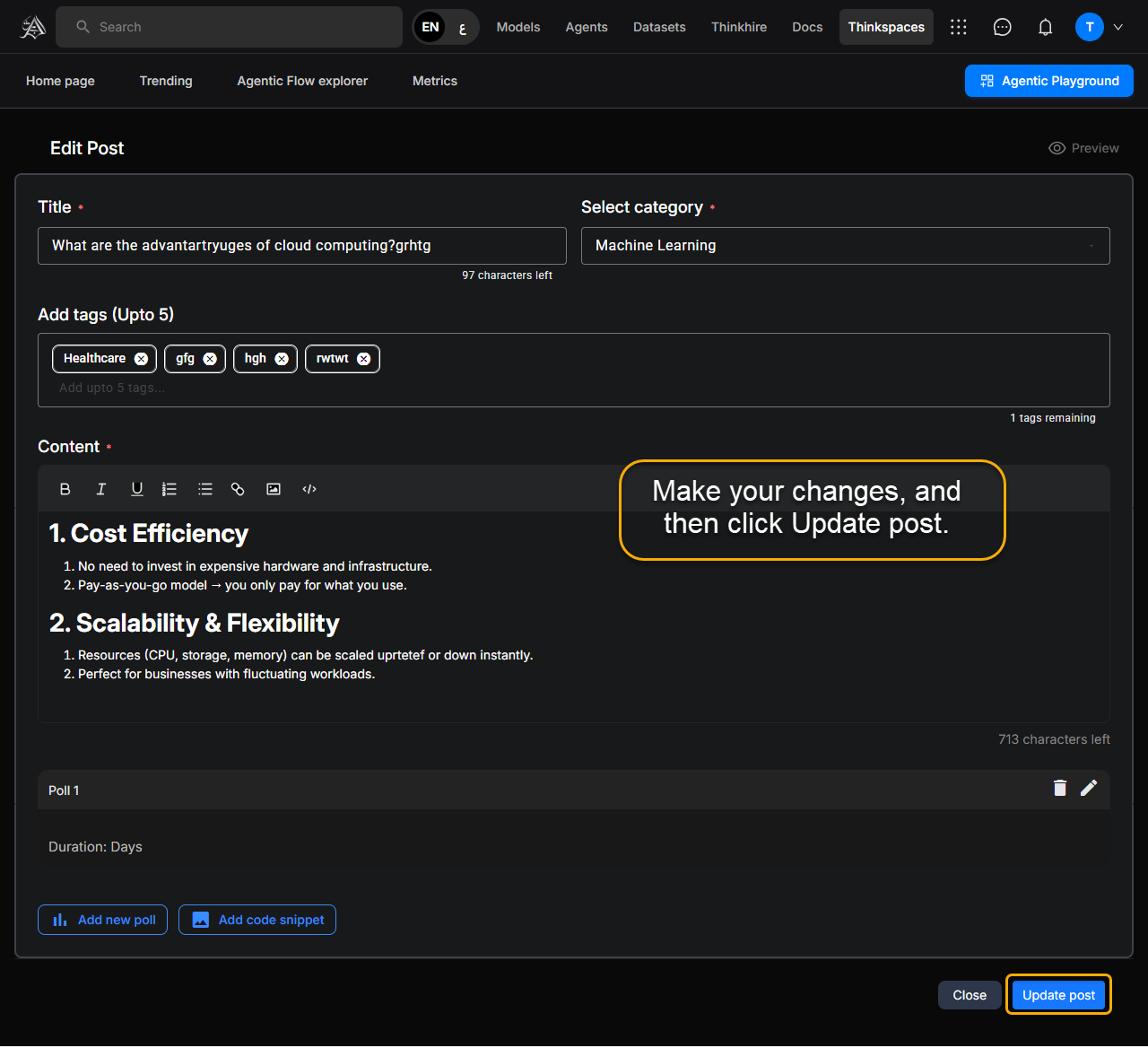
Task: Go to the Trending tab
Action: [166, 81]
